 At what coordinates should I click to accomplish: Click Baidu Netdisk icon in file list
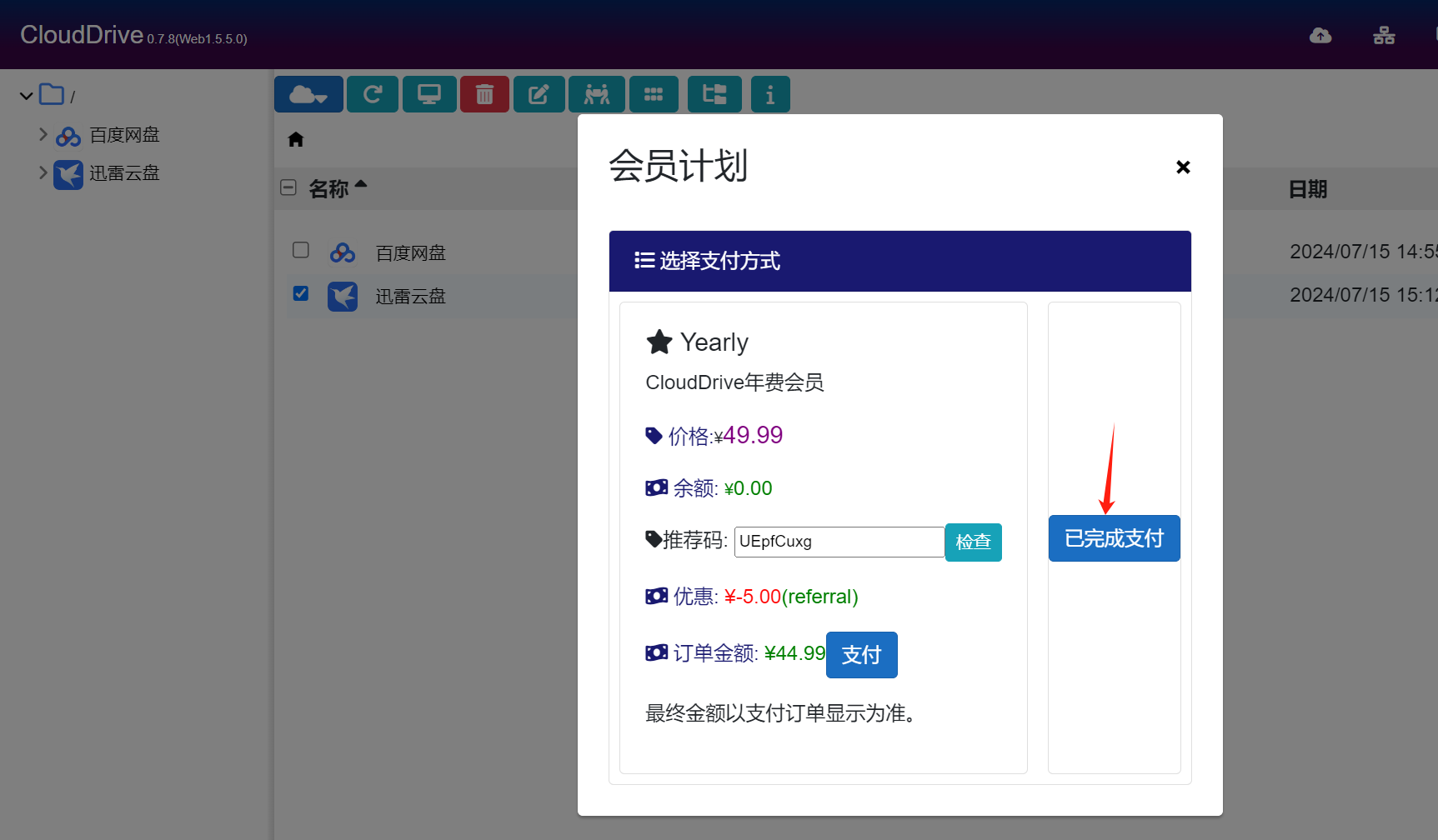tap(343, 252)
